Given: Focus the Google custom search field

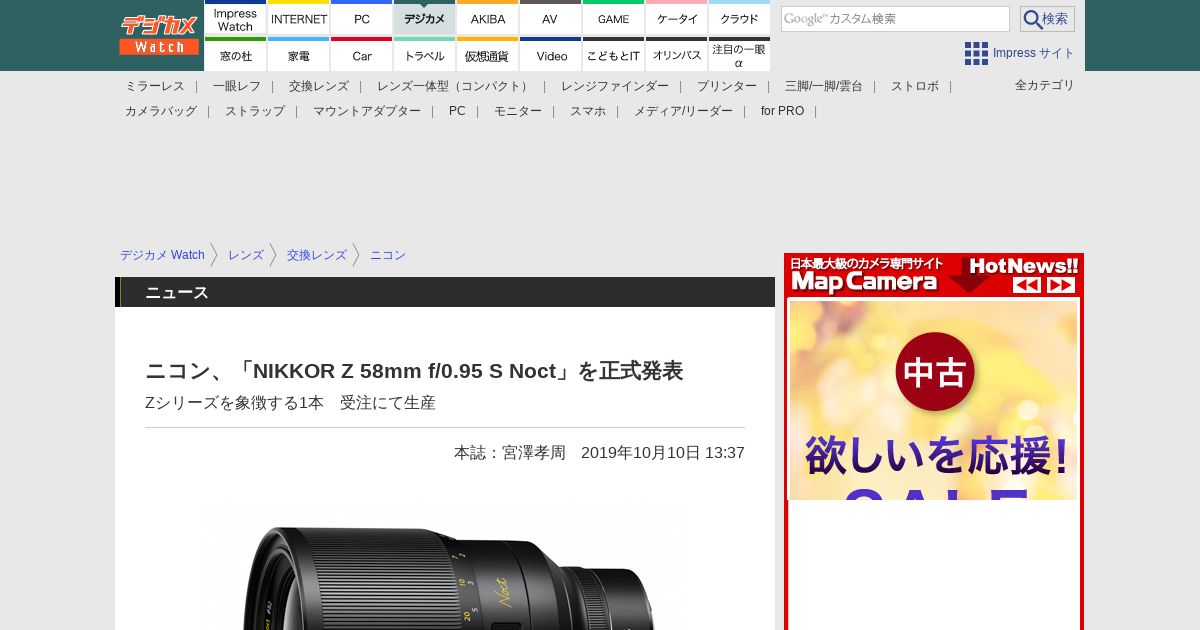Looking at the screenshot, I should click(x=895, y=19).
